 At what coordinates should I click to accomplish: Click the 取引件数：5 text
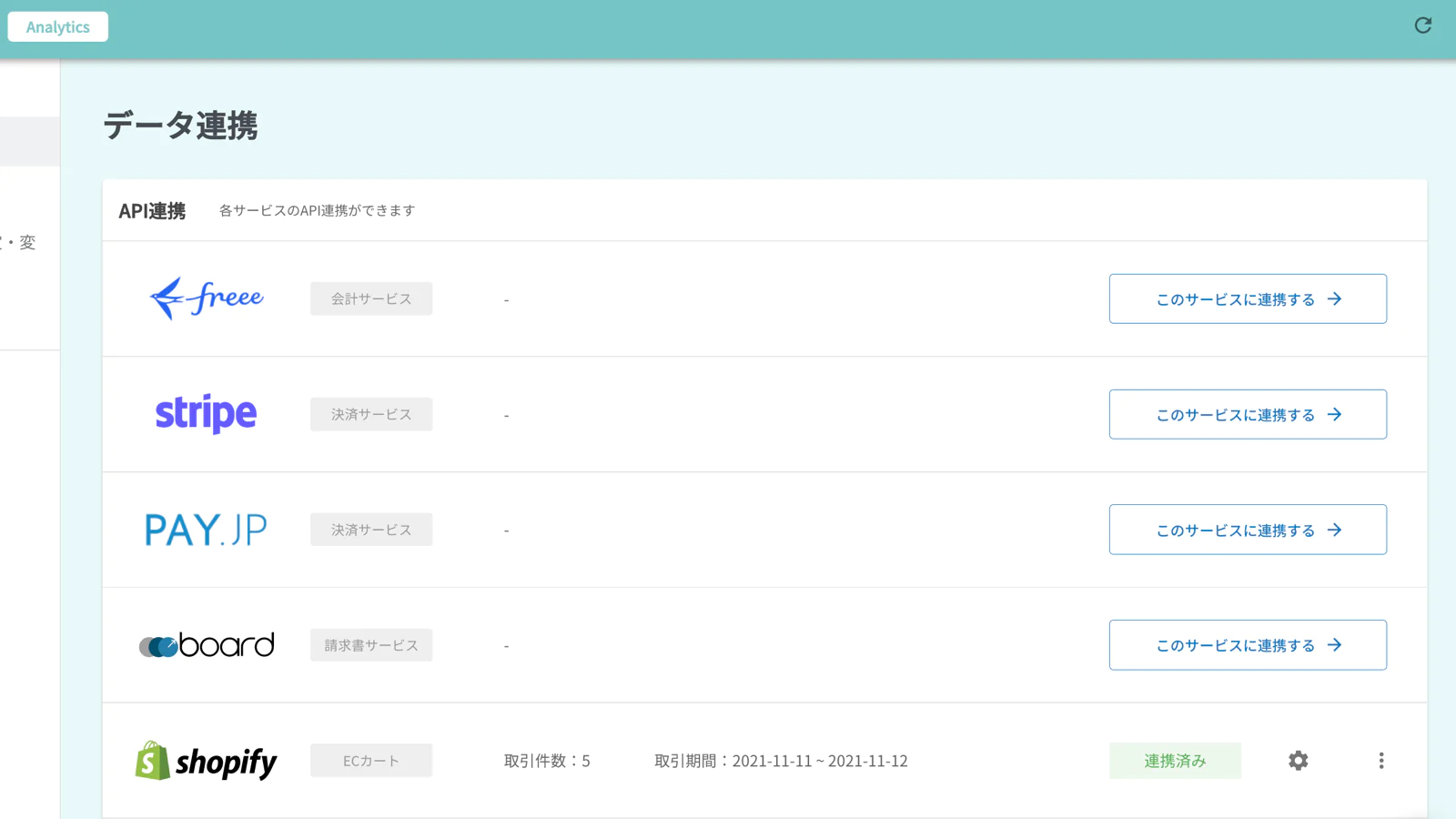point(547,761)
